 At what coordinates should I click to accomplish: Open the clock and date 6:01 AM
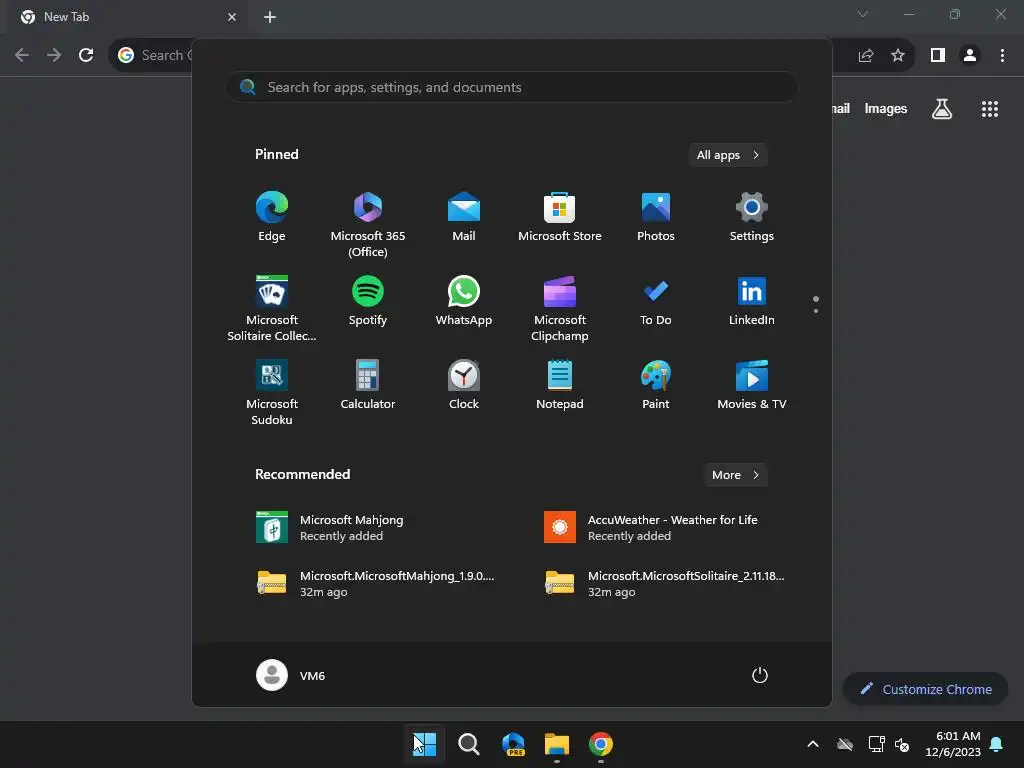coord(953,744)
